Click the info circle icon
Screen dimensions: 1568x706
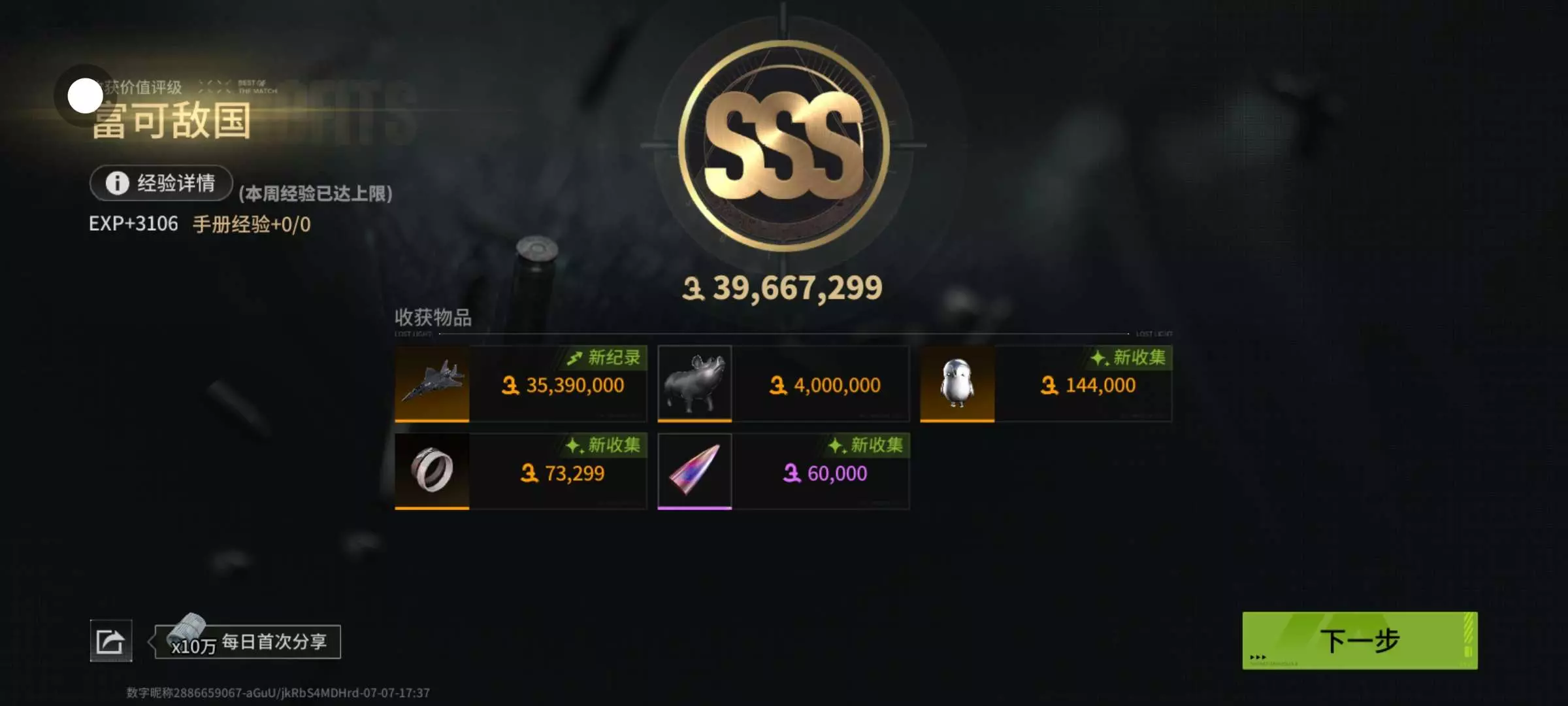(118, 183)
